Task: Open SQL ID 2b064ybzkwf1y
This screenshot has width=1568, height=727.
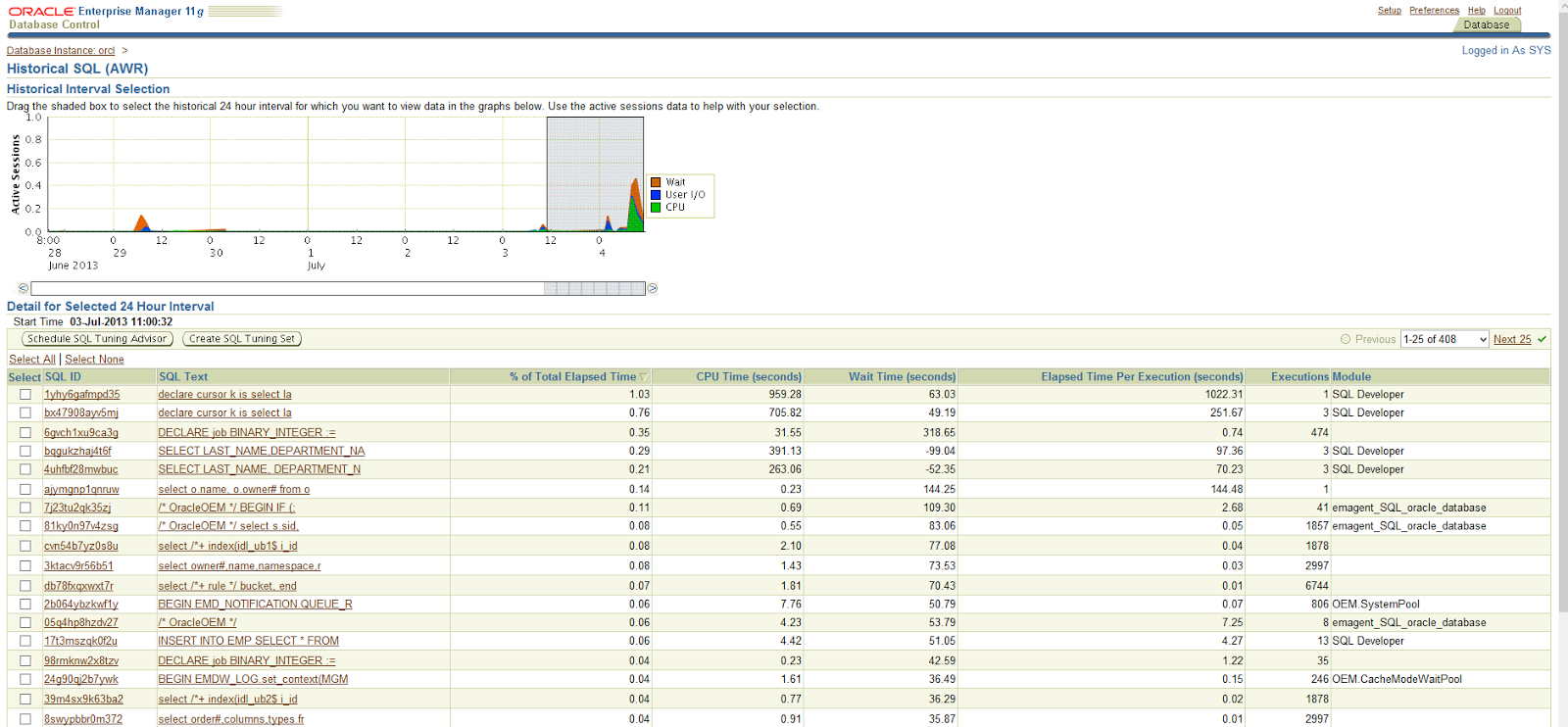Action: 80,605
